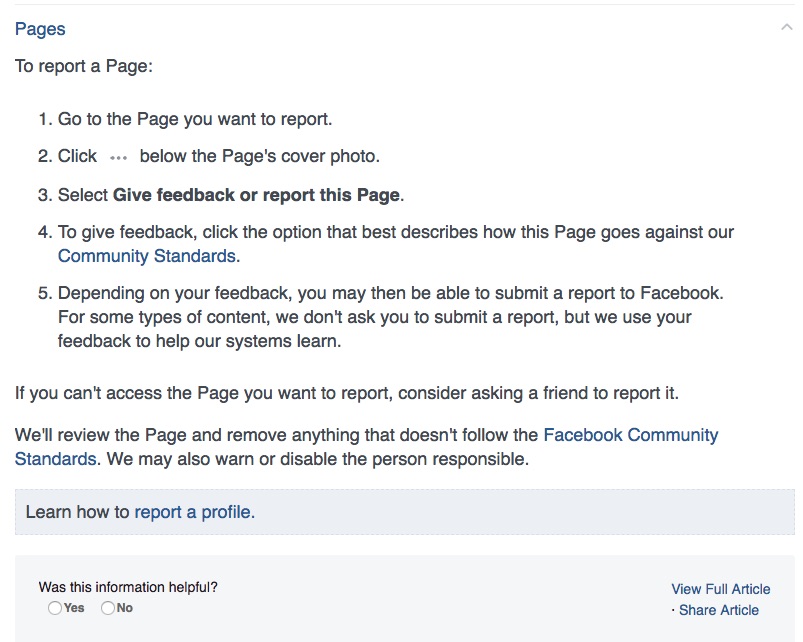Click the 'To report a Page:' heading text
This screenshot has width=803, height=642.
(84, 66)
